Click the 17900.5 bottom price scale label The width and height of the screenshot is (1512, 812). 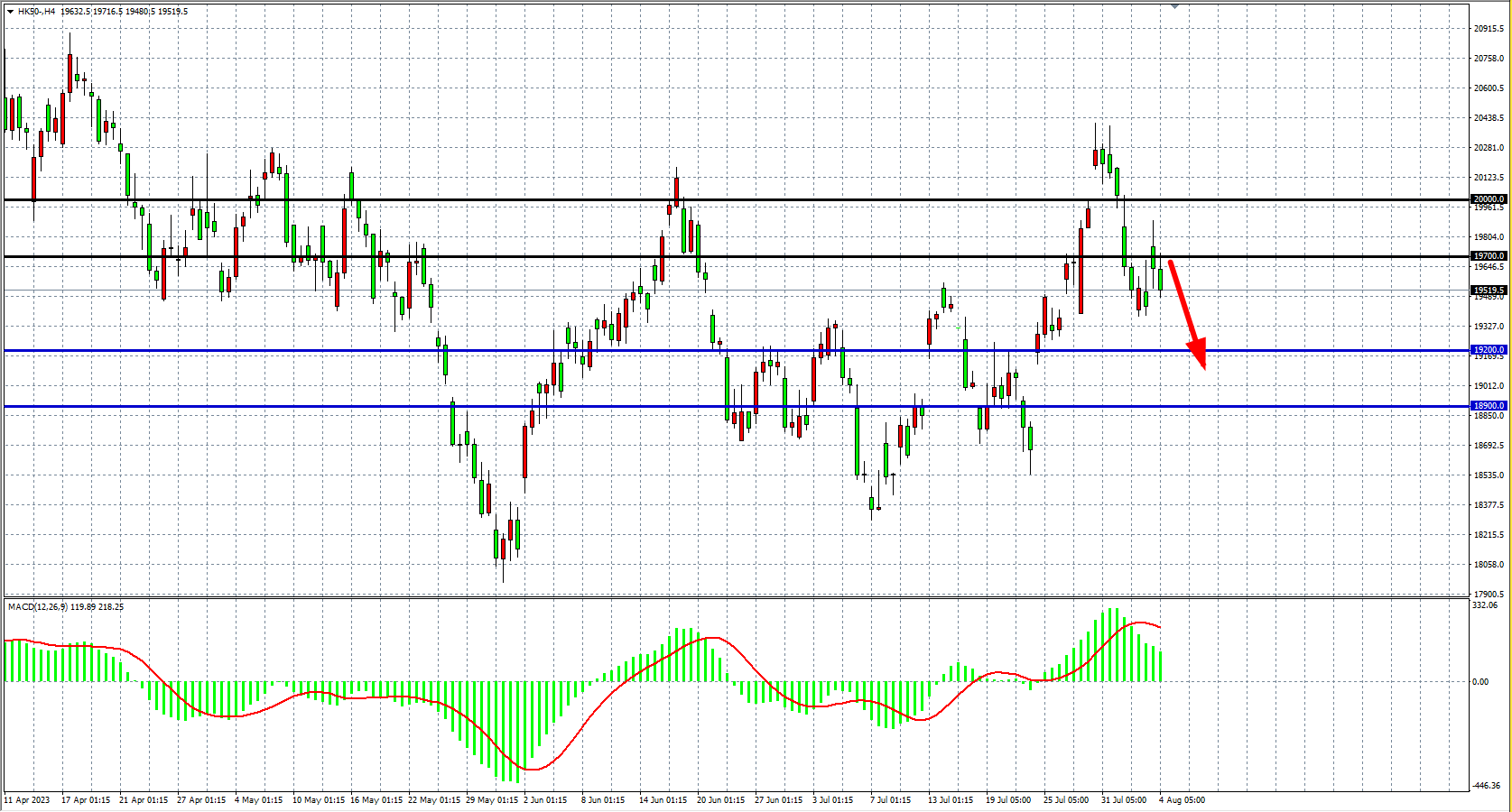1488,595
